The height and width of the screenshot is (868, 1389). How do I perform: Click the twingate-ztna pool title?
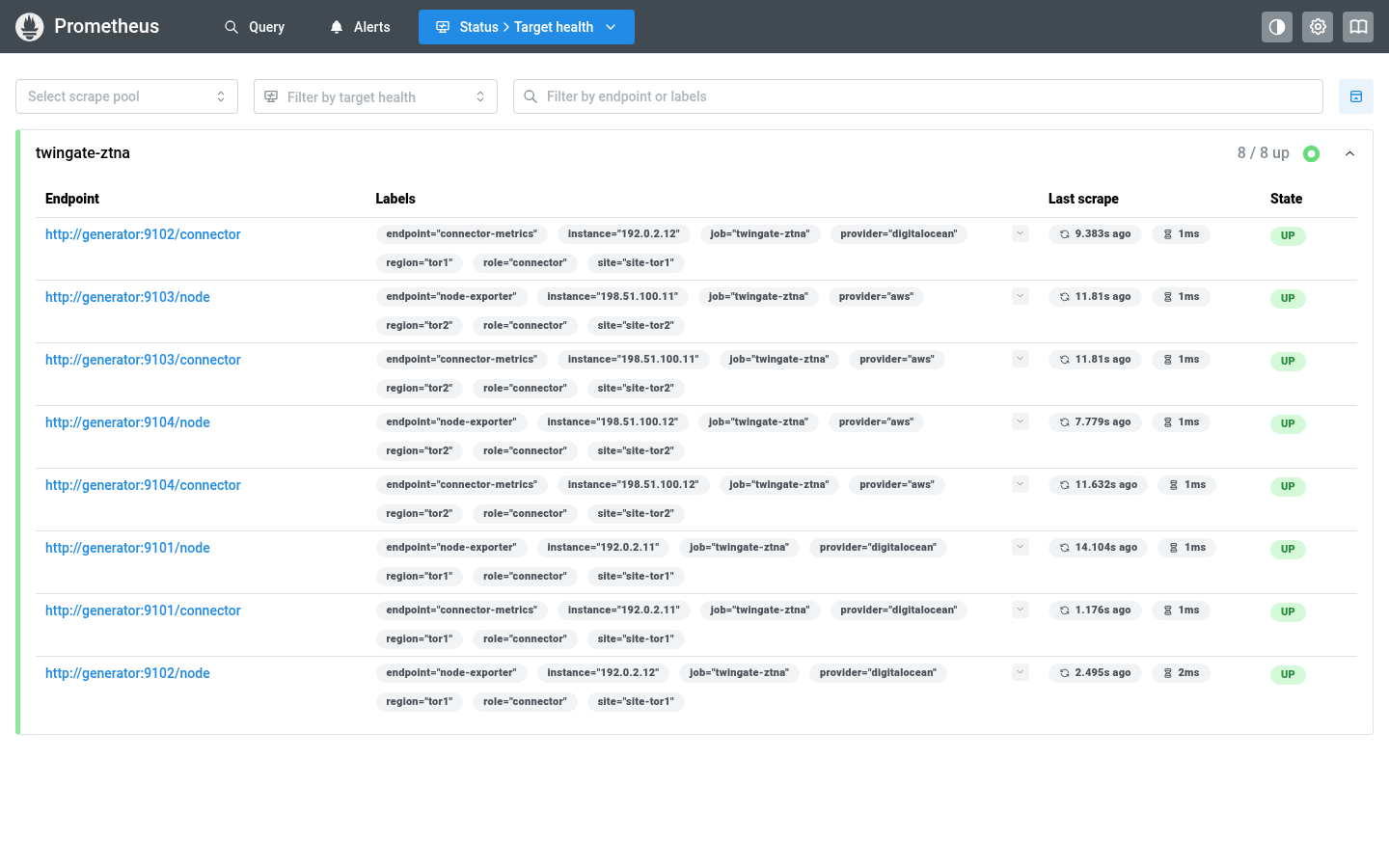click(83, 152)
